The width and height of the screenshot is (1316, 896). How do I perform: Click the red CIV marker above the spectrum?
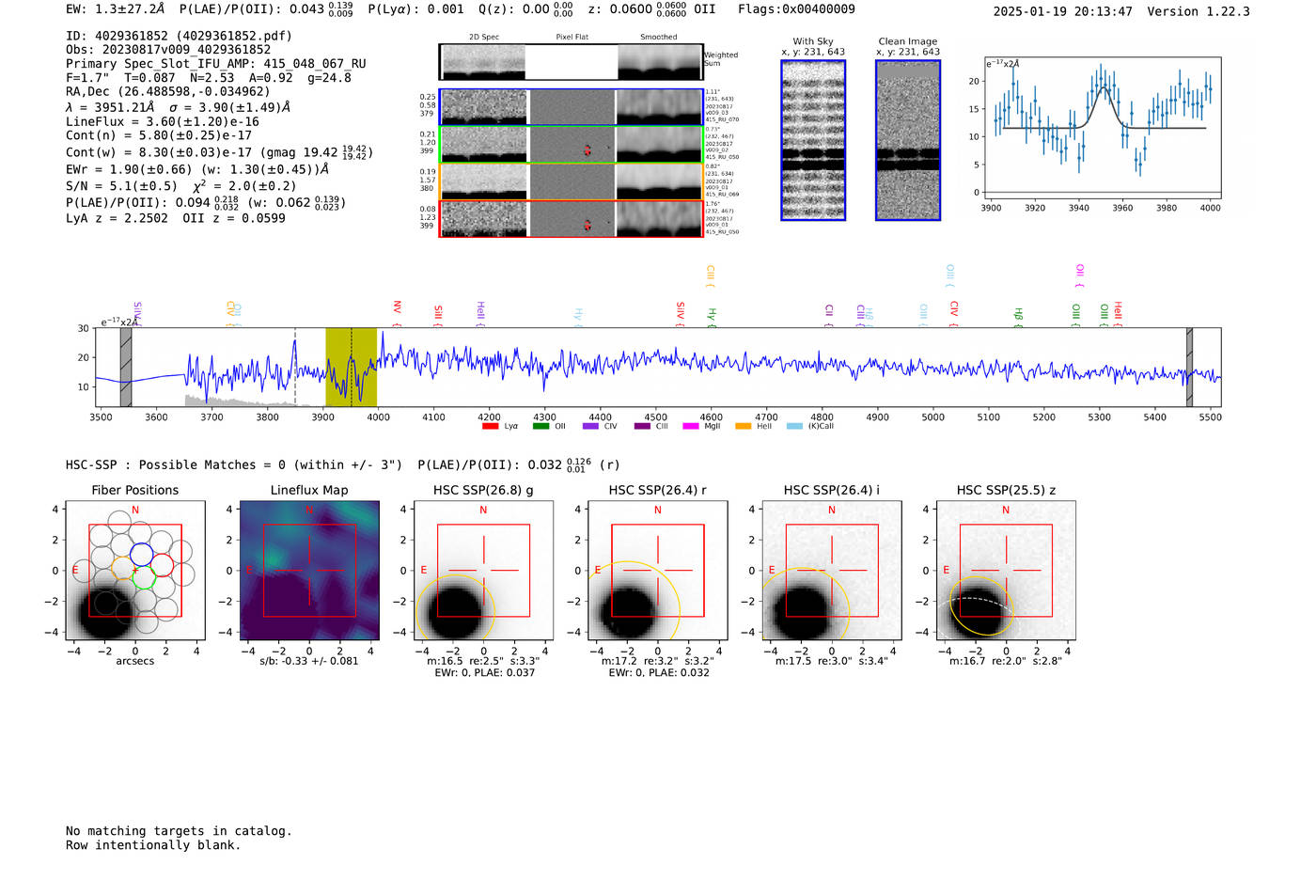coord(954,312)
